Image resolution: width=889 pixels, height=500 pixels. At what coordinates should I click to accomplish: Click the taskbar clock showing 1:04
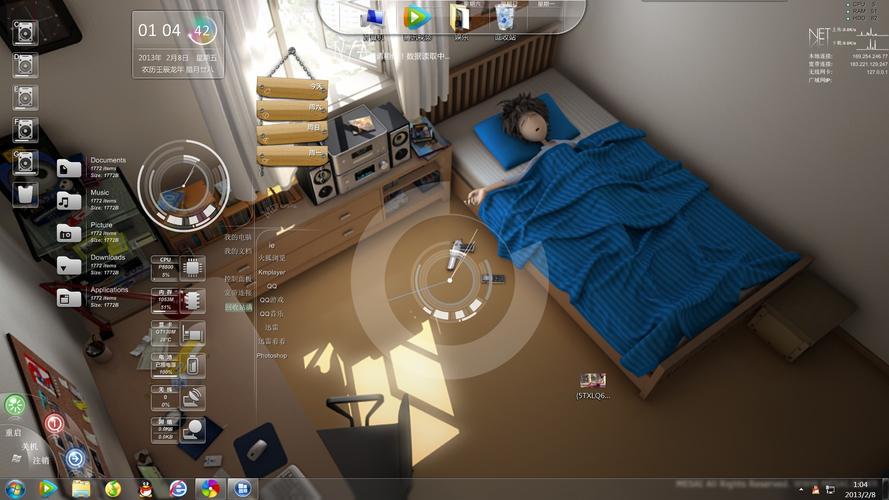point(859,489)
